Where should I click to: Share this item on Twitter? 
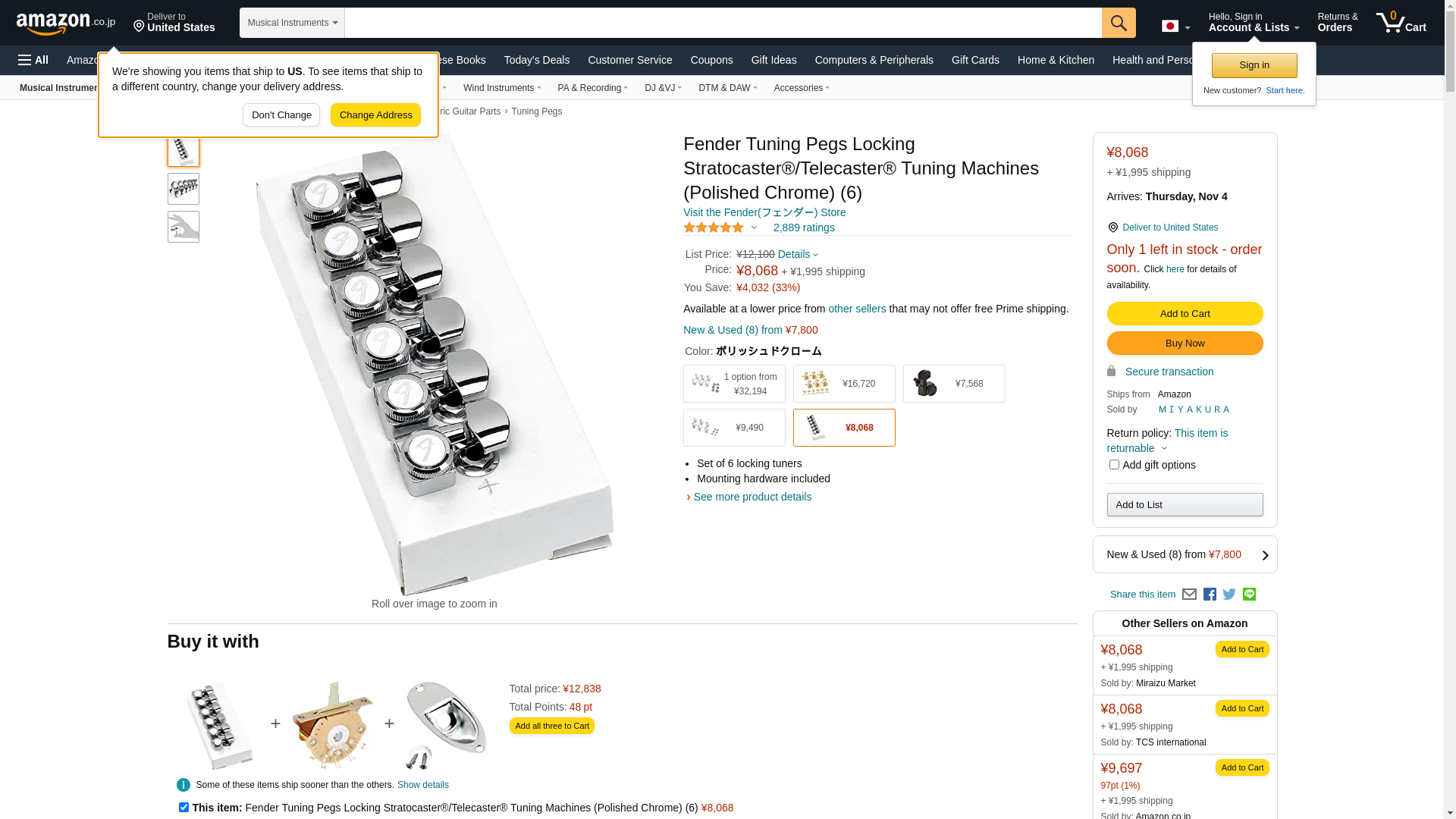point(1229,595)
